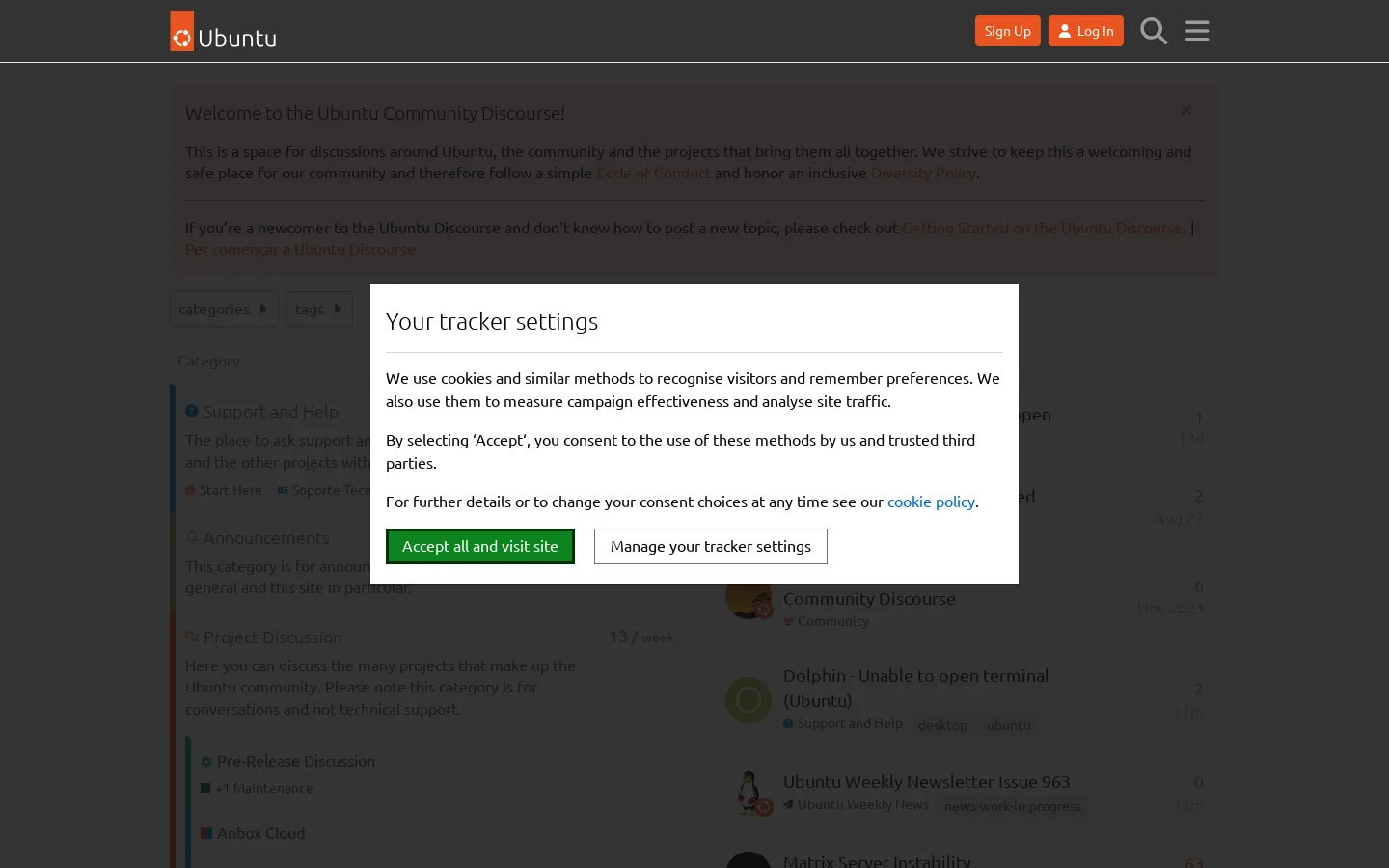
Task: Click the Ubuntu logo in header
Action: point(224,31)
